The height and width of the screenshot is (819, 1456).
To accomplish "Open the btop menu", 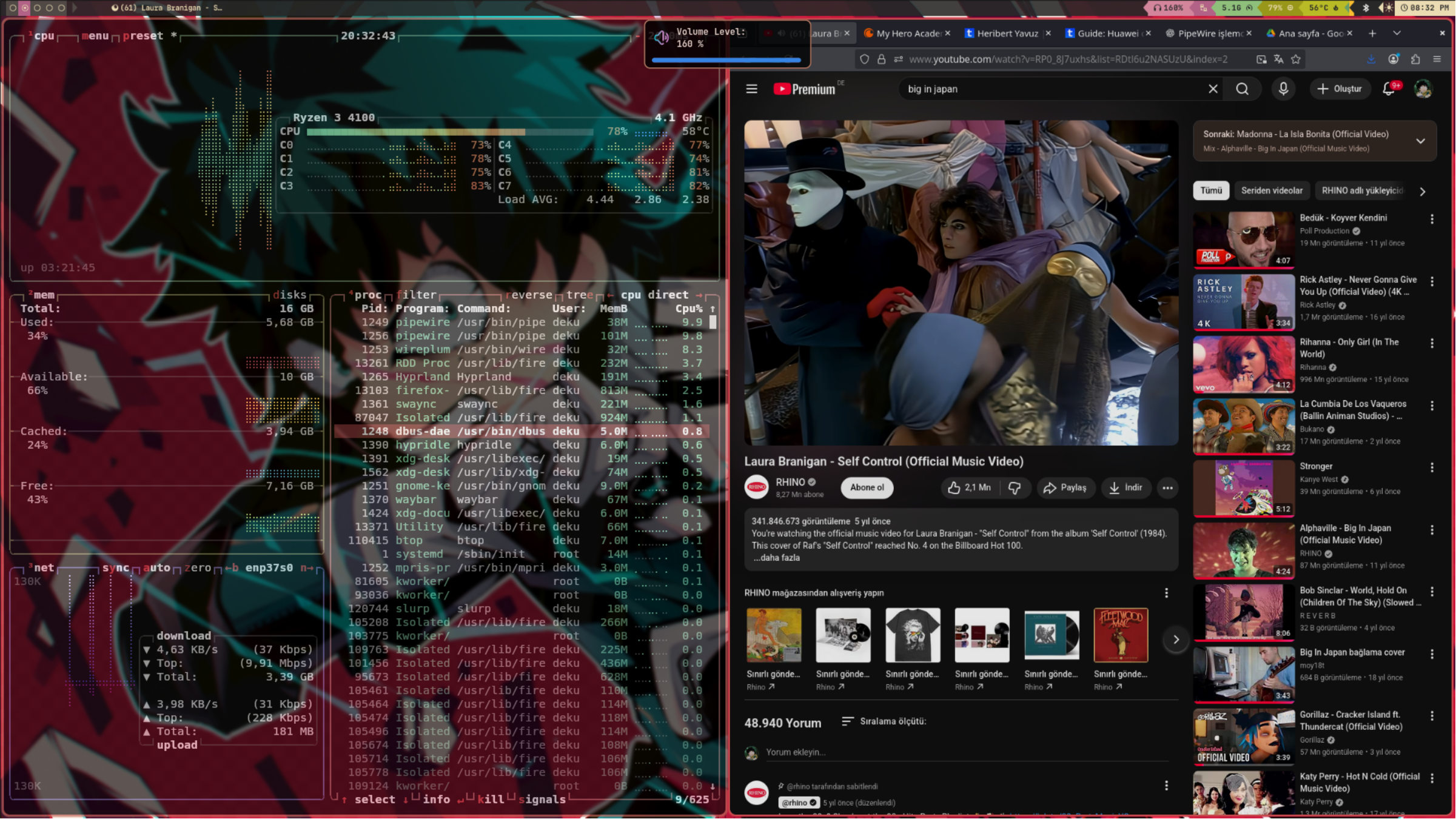I will 95,36.
